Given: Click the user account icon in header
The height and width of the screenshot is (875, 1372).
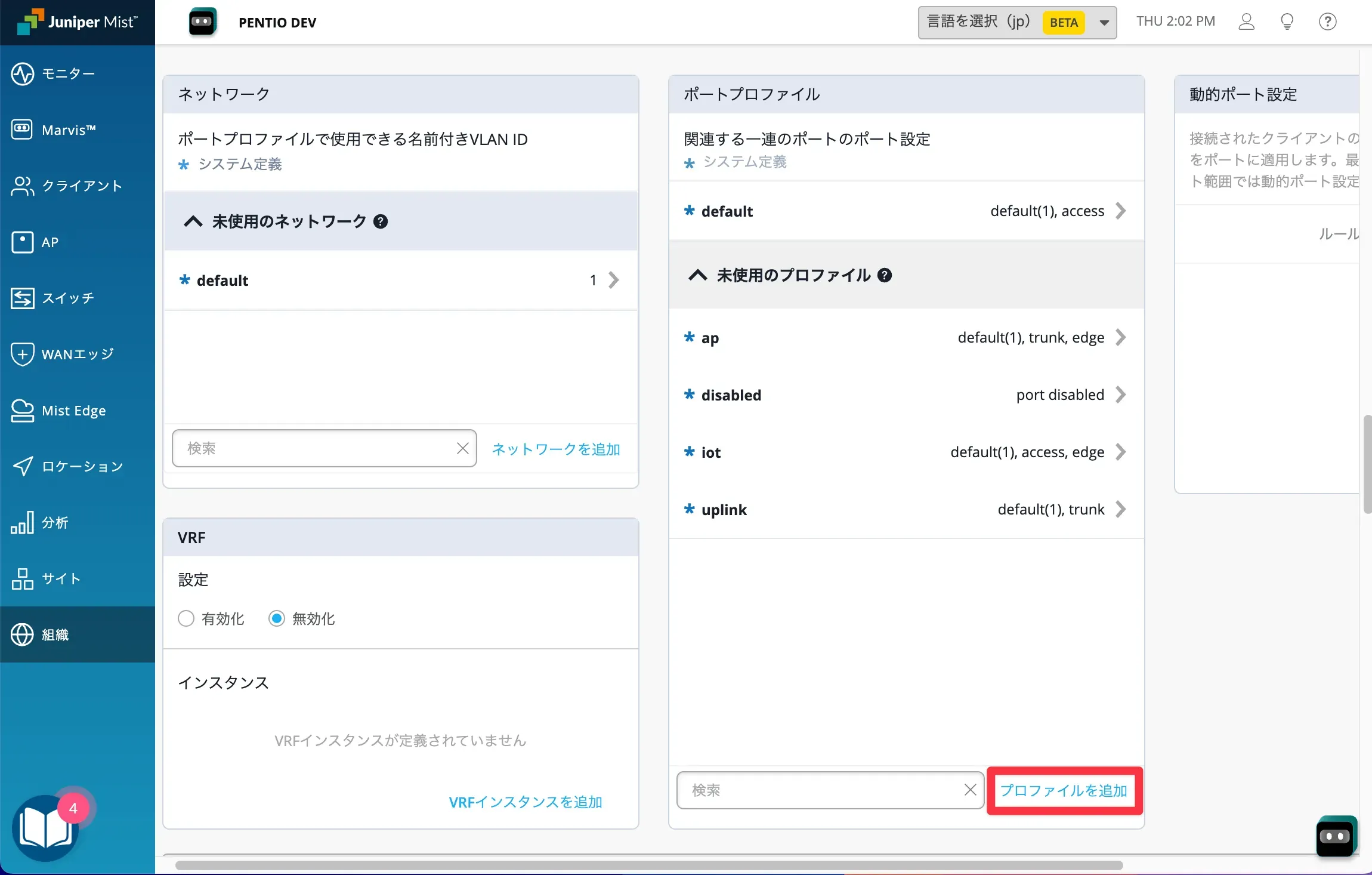Looking at the screenshot, I should 1246,22.
